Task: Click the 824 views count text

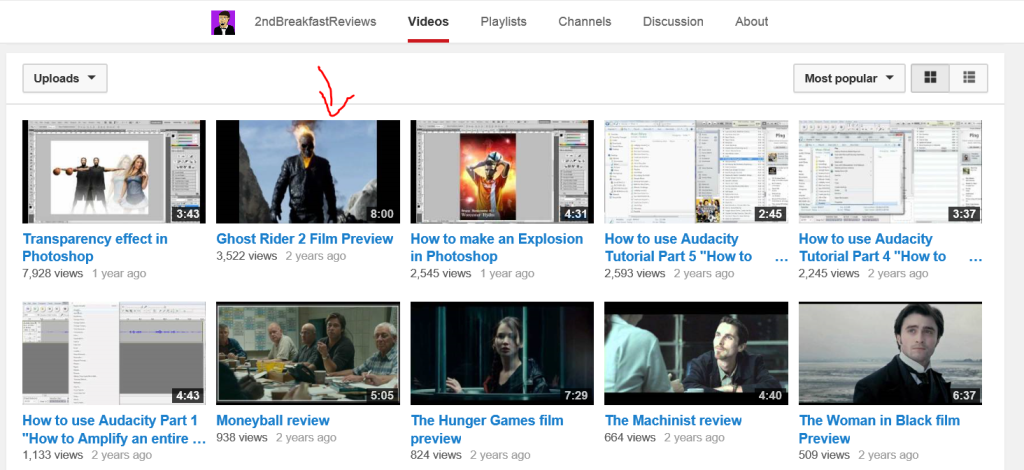Action: (436, 455)
